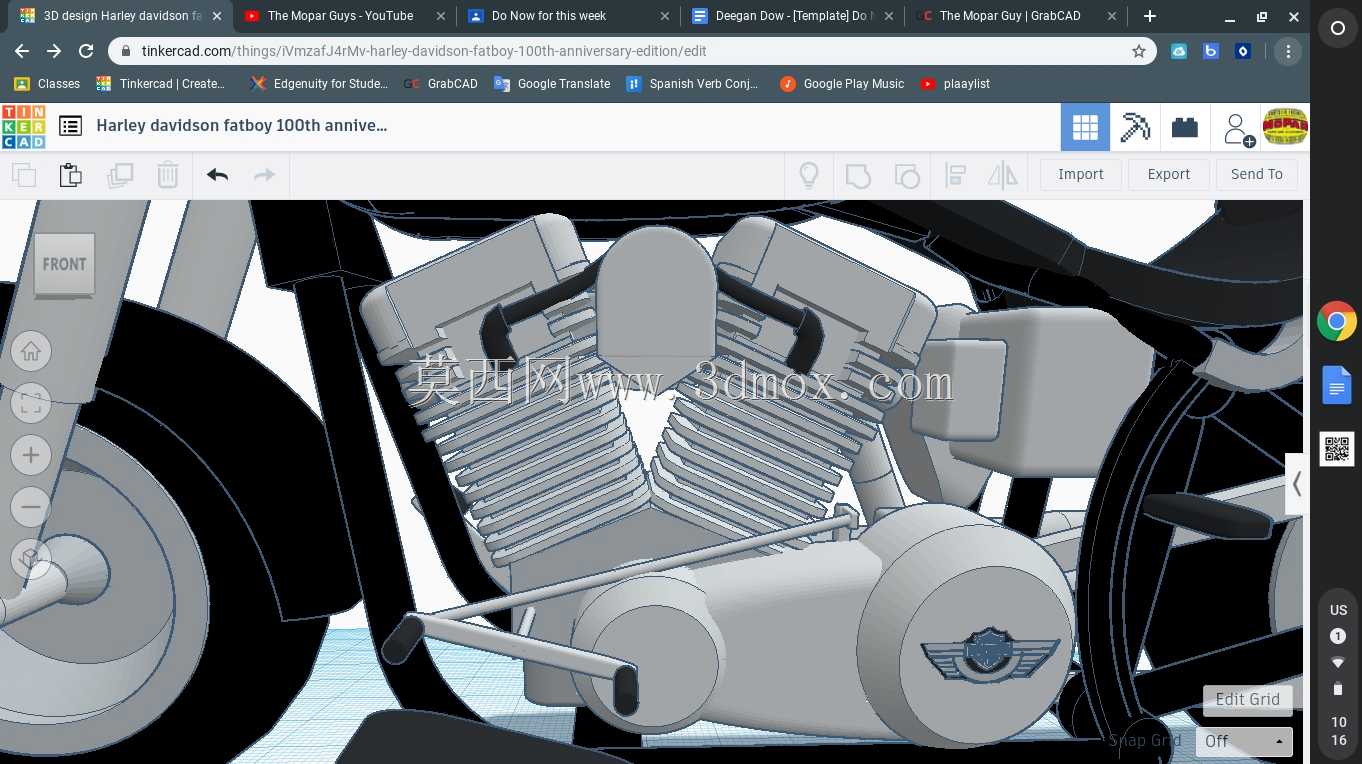Screen dimensions: 1362x764
Task: Click the design title Harley davidson fatboy
Action: coord(241,125)
